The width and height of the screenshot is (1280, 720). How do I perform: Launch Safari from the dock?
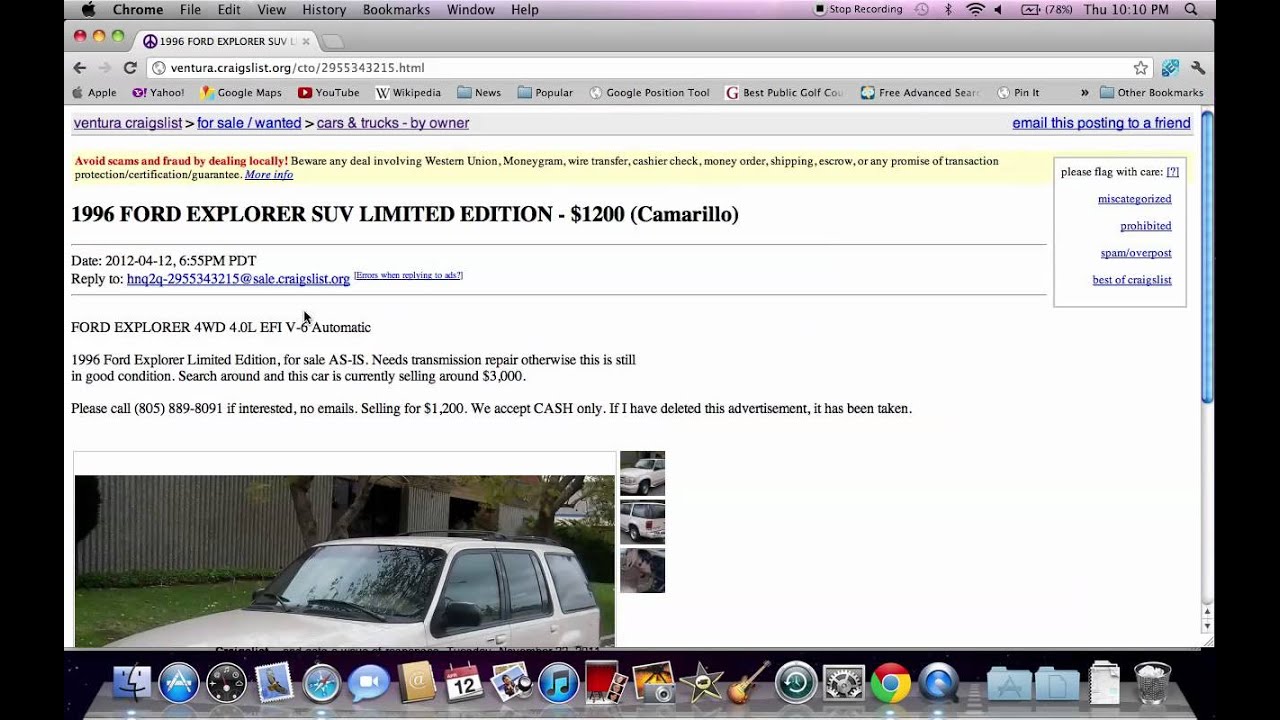(321, 684)
